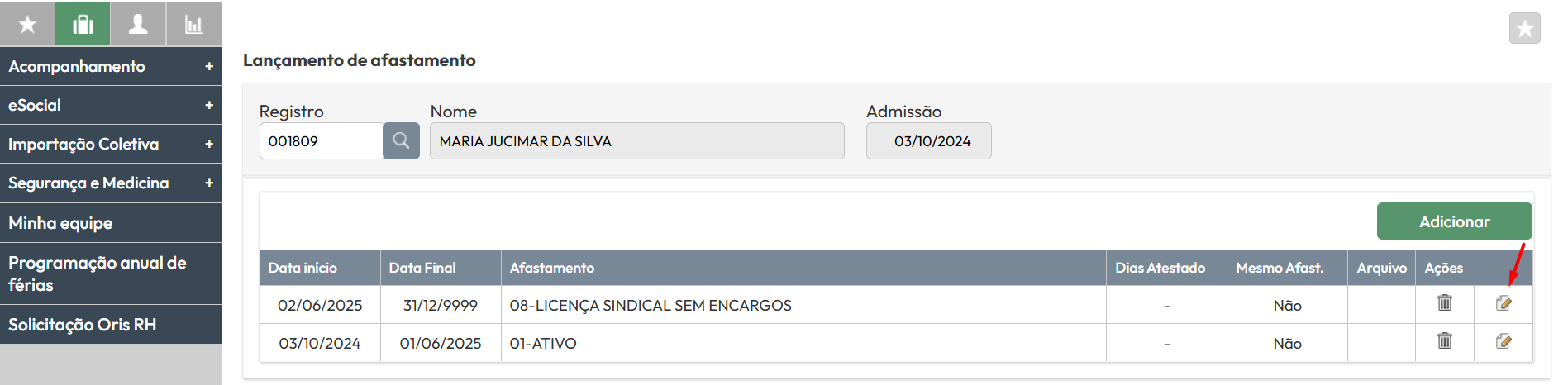Open the person profile tab icon
Image resolution: width=1568 pixels, height=385 pixels.
point(138,24)
